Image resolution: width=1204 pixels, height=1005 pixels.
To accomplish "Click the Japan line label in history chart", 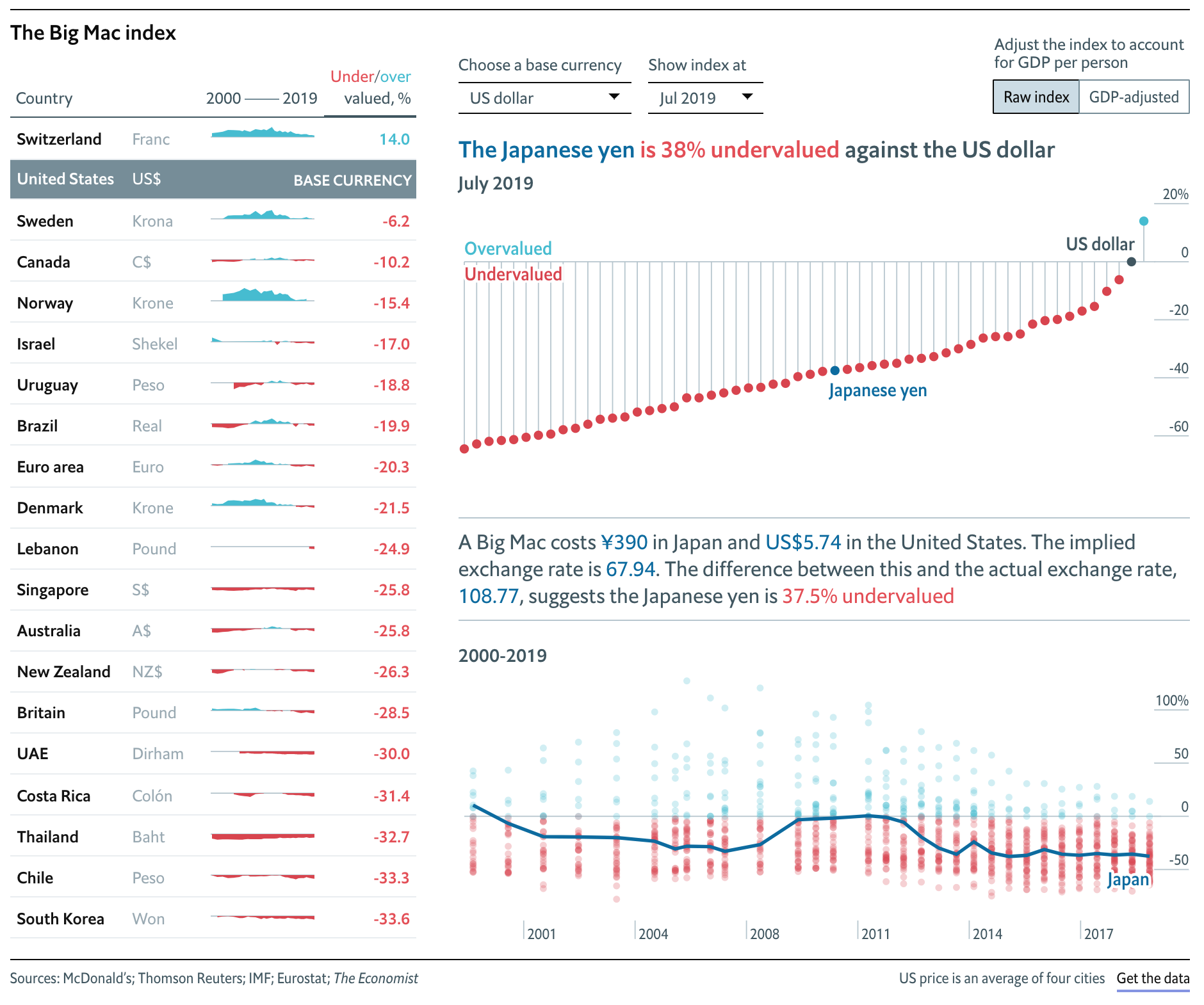I will (1128, 880).
